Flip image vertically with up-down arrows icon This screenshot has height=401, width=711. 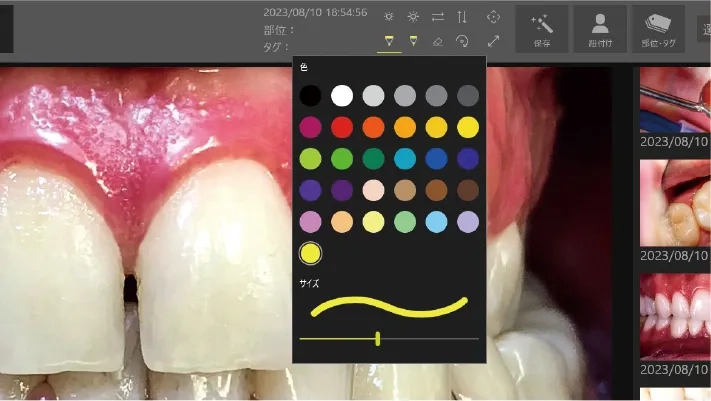click(x=462, y=17)
